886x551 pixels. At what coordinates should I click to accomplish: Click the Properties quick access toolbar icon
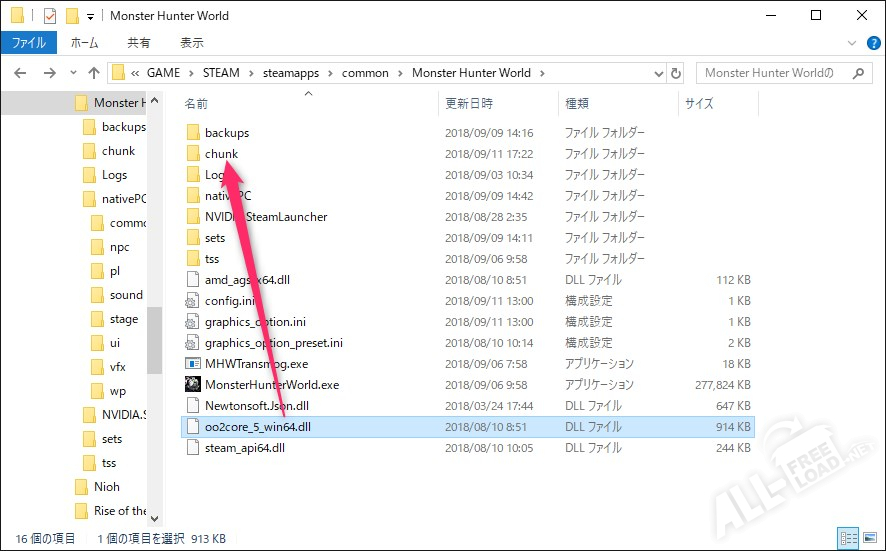(x=50, y=16)
